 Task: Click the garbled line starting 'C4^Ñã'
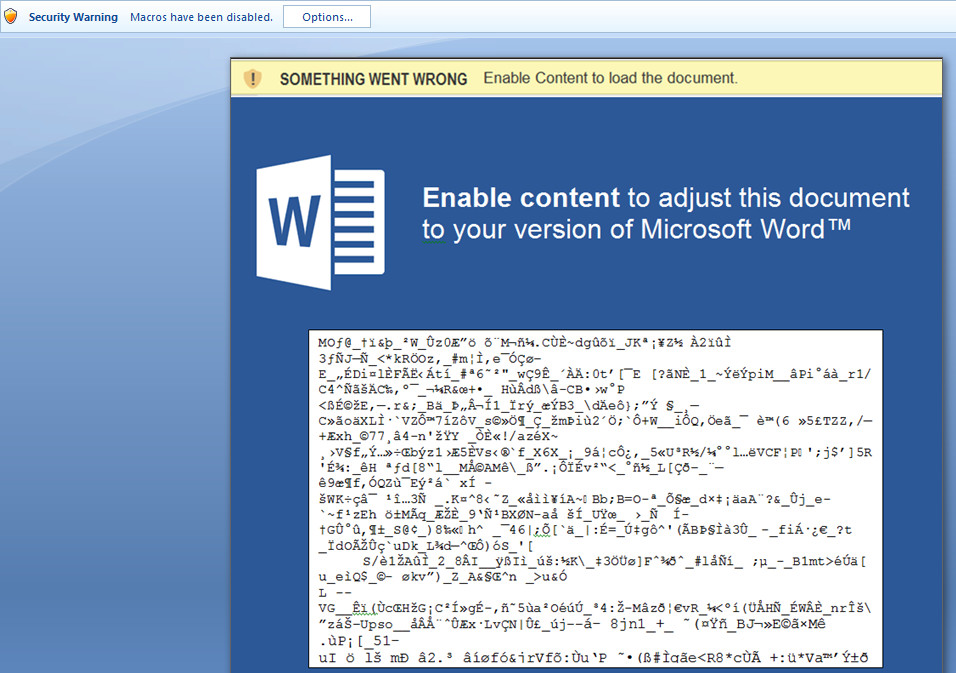coord(471,390)
